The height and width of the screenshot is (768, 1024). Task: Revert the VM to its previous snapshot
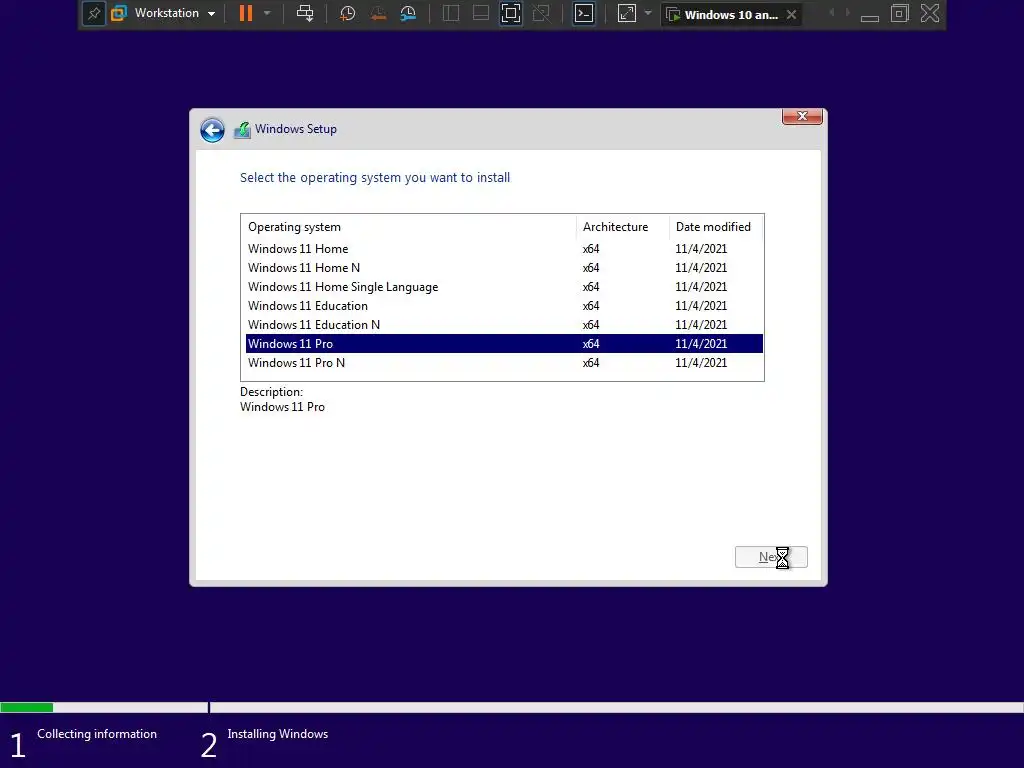[378, 13]
